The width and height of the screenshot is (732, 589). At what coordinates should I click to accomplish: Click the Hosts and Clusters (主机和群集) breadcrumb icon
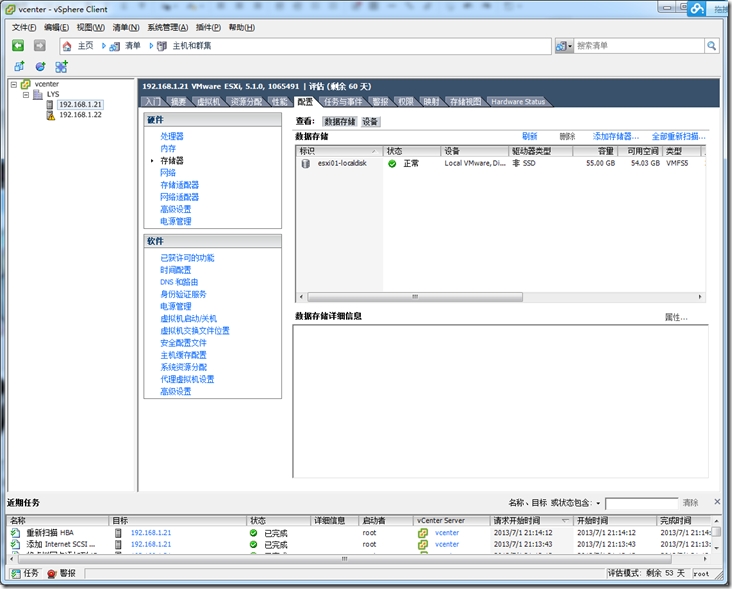click(162, 46)
